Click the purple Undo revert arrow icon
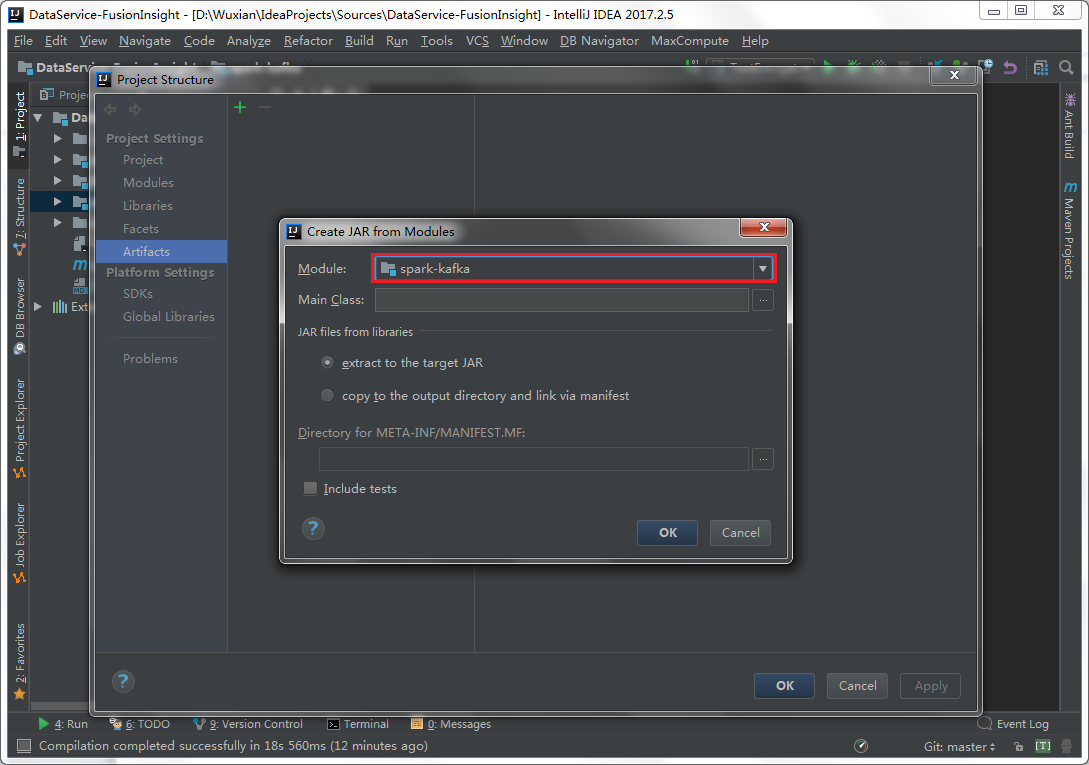The height and width of the screenshot is (765, 1089). pyautogui.click(x=1010, y=67)
